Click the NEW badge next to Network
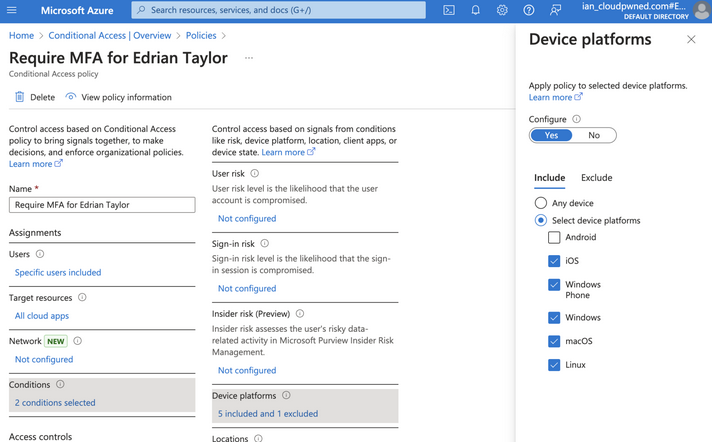This screenshot has height=442, width=712. (x=56, y=341)
